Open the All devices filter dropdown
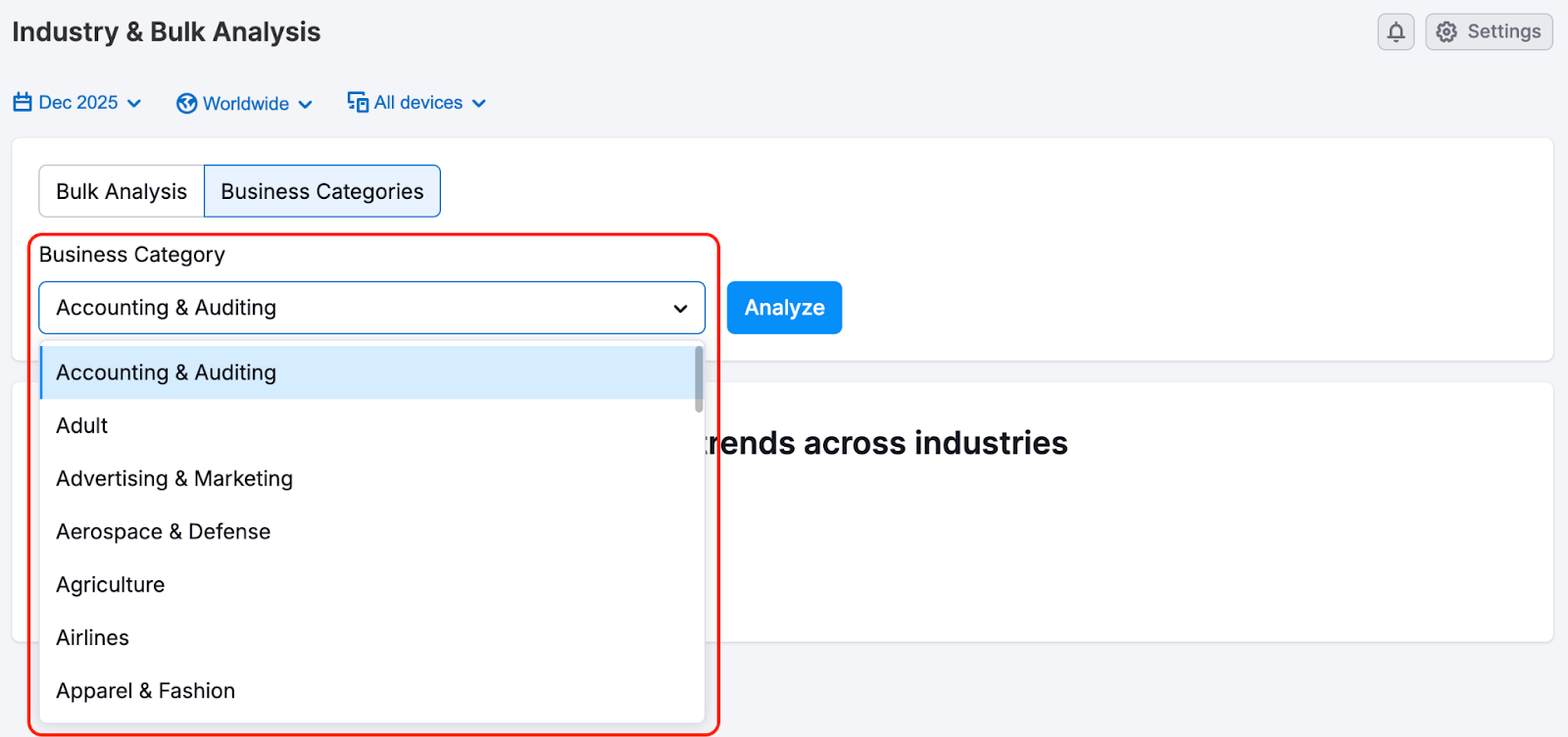 416,103
